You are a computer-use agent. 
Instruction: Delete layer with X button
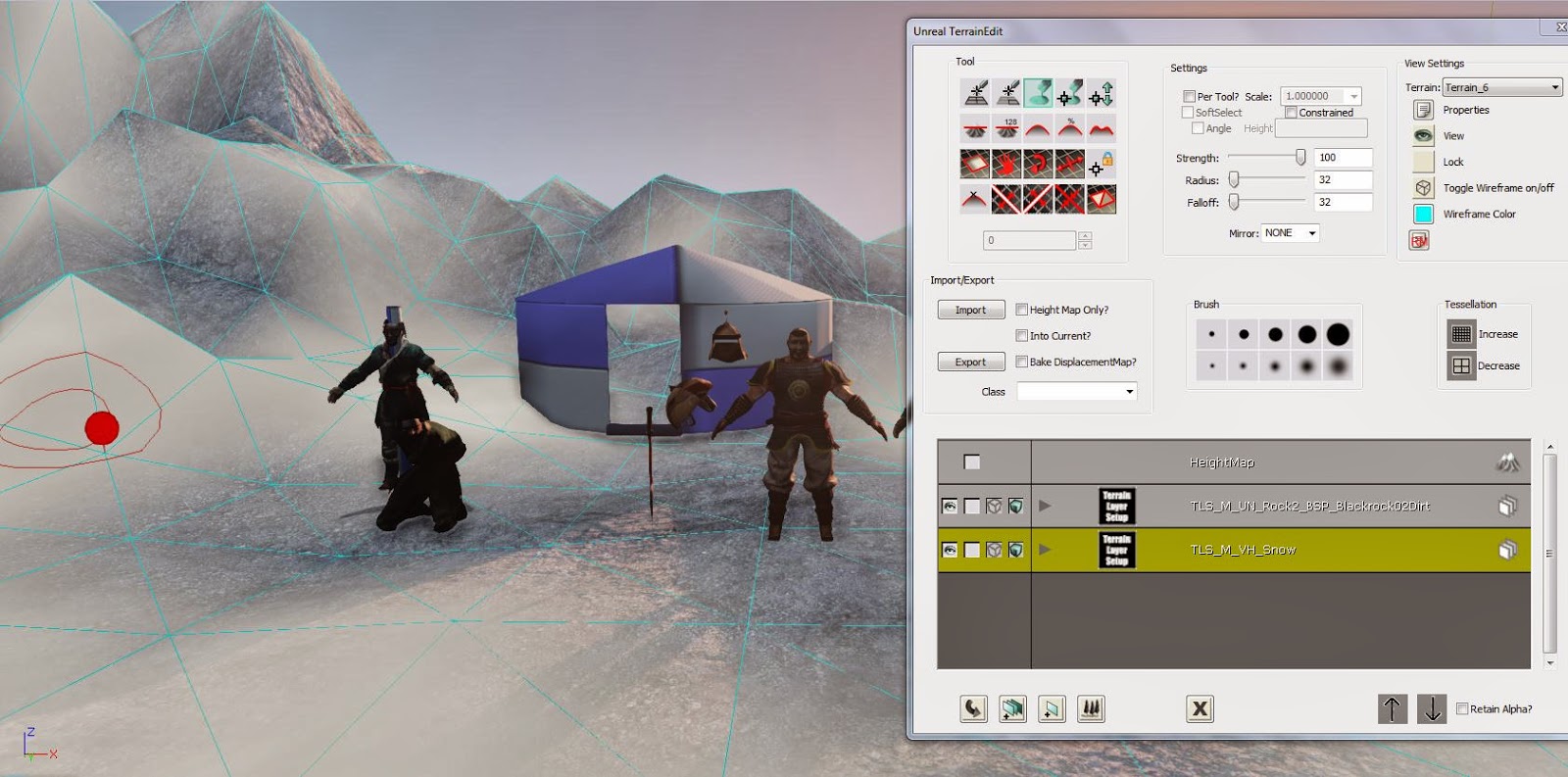point(1200,708)
